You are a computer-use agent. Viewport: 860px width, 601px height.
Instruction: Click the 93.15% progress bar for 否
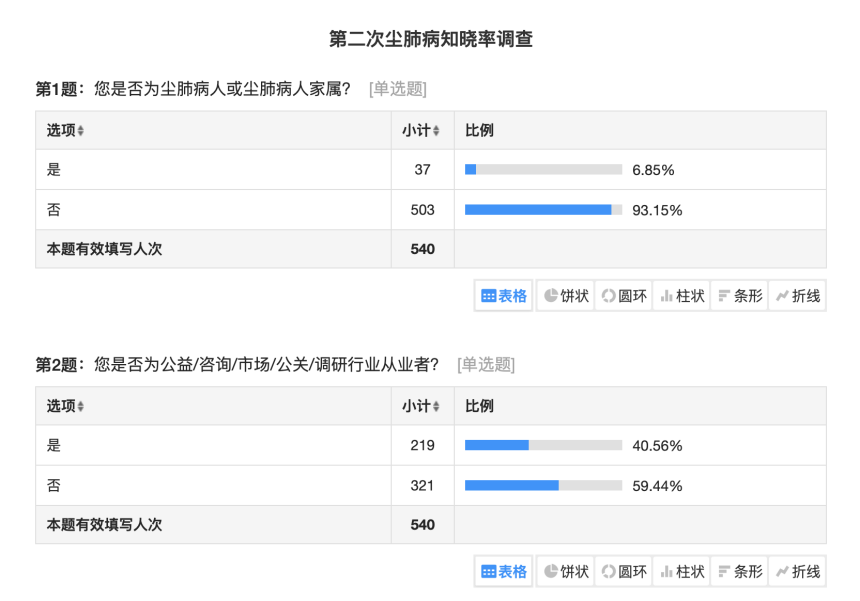coord(544,210)
